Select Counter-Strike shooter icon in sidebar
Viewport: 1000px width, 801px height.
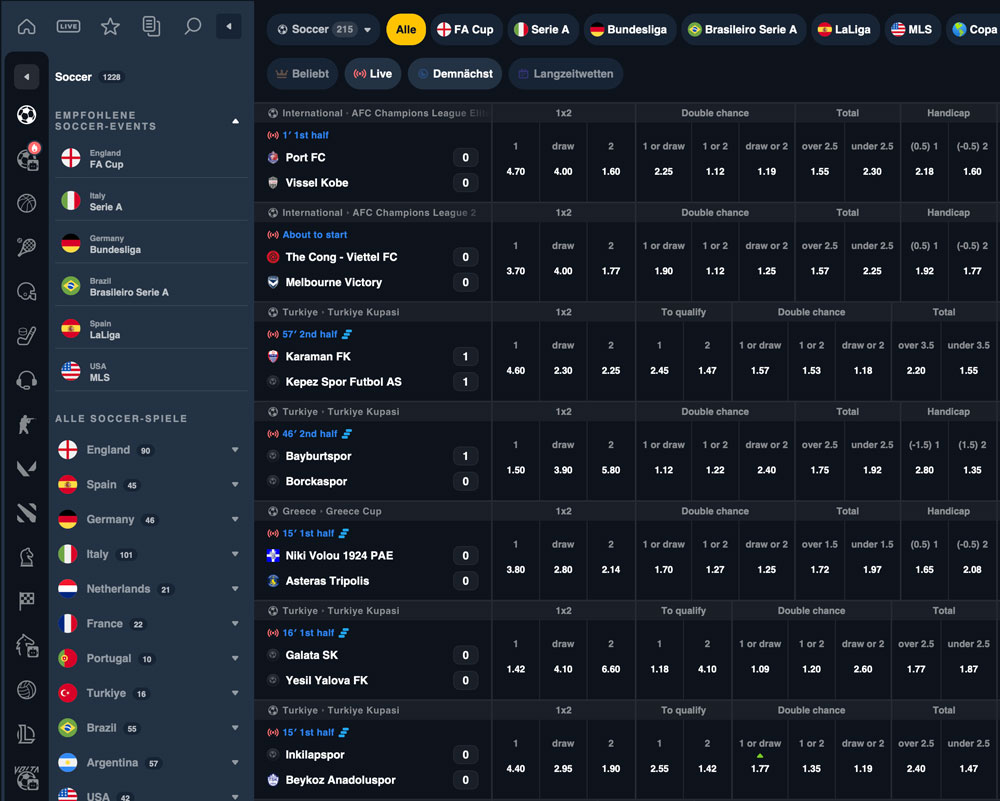[x=26, y=424]
